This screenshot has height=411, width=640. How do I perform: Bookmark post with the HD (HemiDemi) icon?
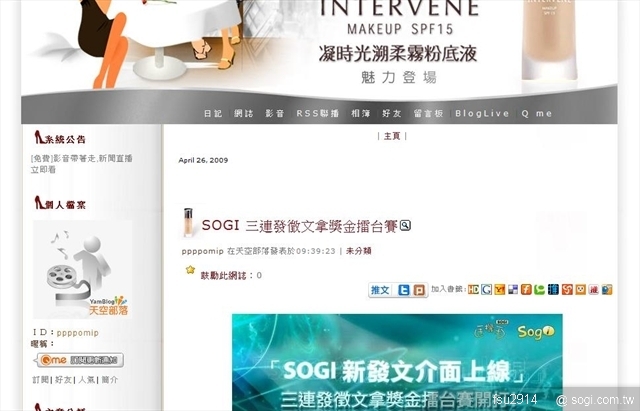473,289
